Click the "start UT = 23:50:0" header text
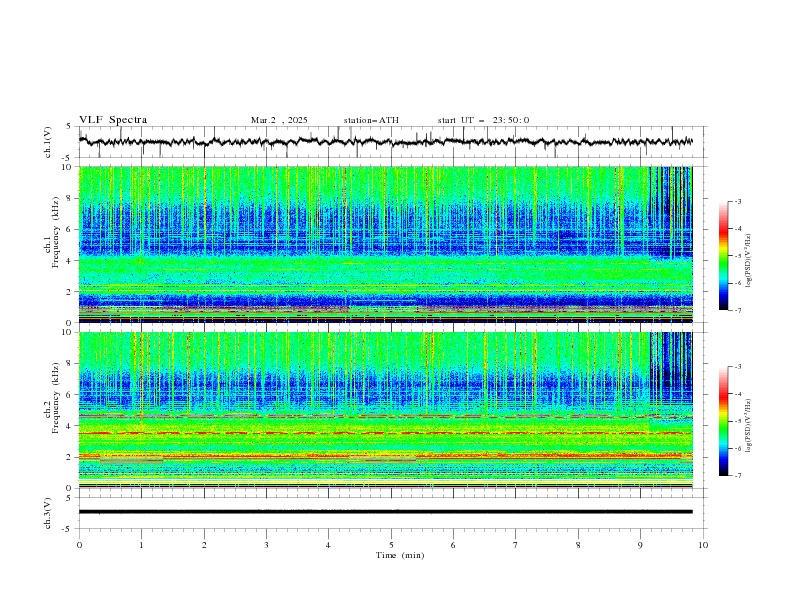Image resolution: width=792 pixels, height=612 pixels. click(x=483, y=120)
